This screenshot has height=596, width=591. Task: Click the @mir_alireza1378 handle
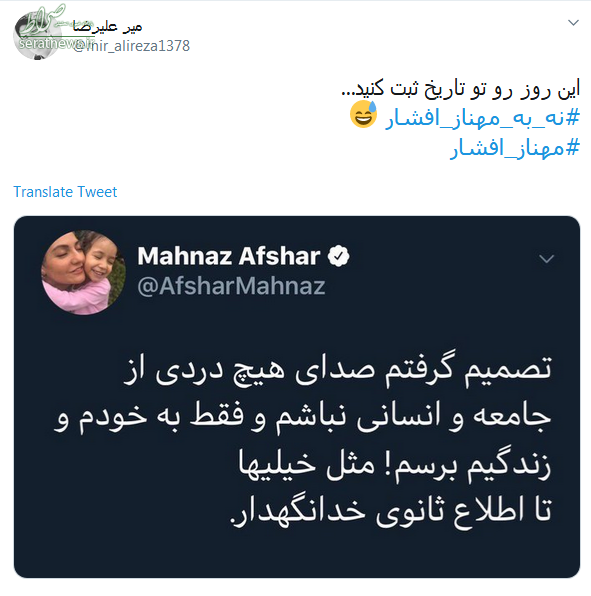pyautogui.click(x=131, y=46)
